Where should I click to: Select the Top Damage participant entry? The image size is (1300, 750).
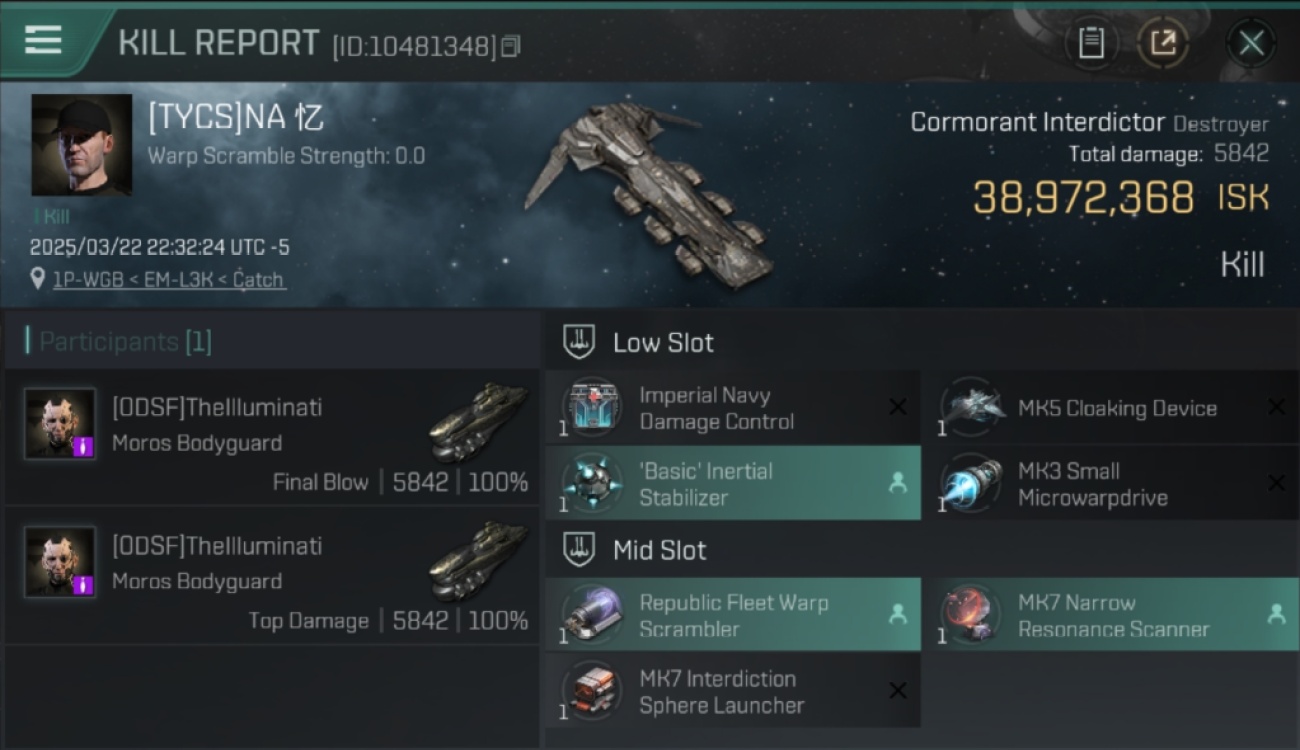(271, 575)
